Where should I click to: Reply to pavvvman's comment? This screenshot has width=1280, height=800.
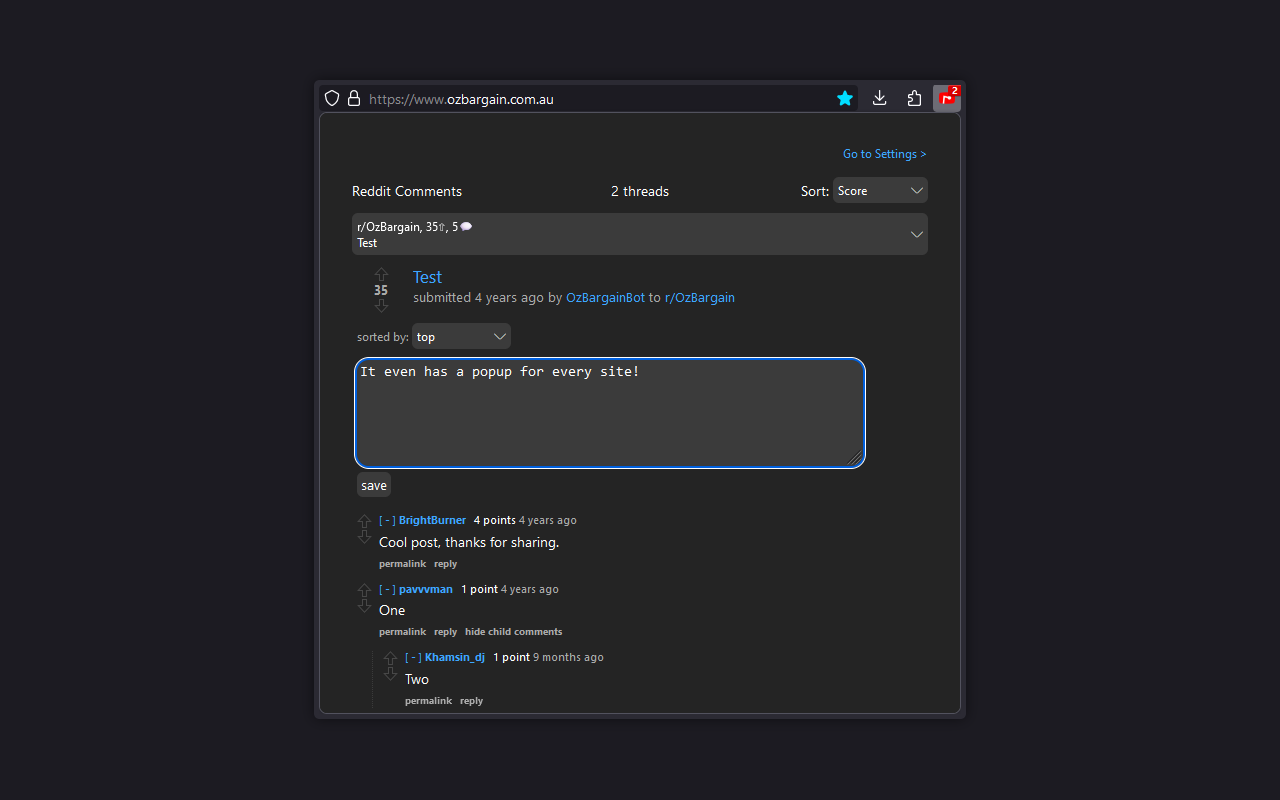(445, 632)
